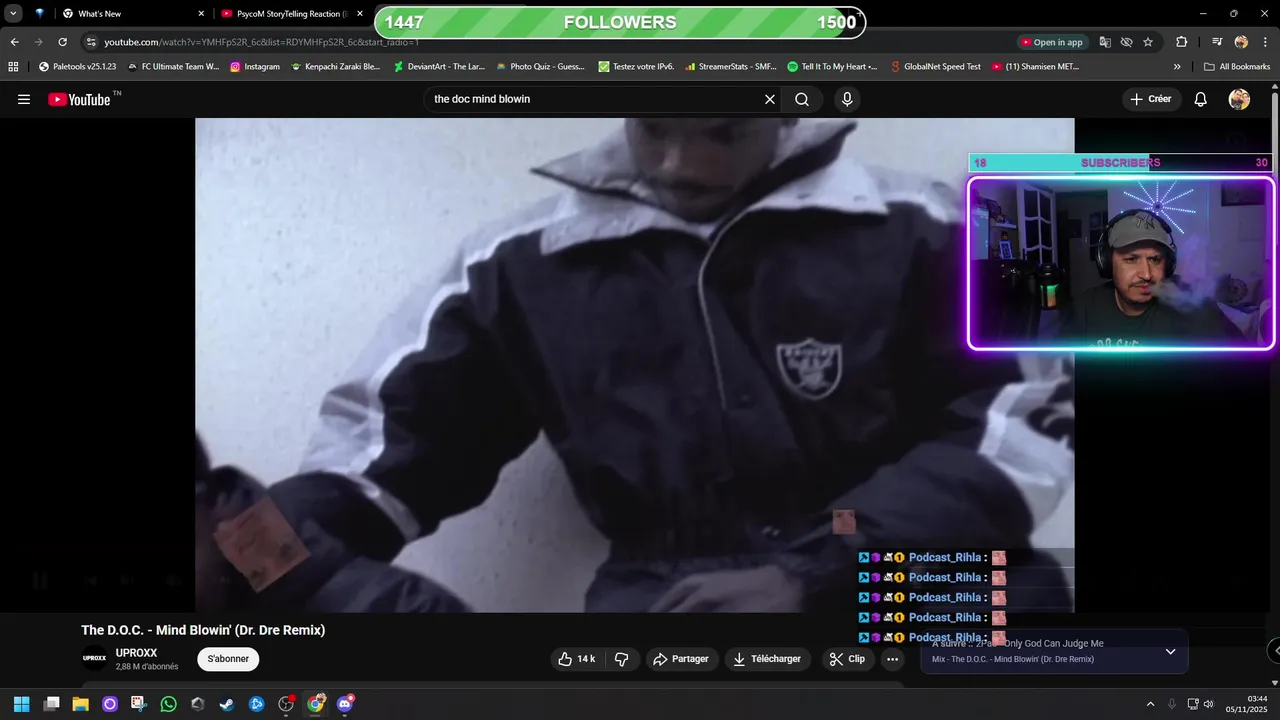Open Steam from the taskbar
The height and width of the screenshot is (720, 1280).
[227, 704]
